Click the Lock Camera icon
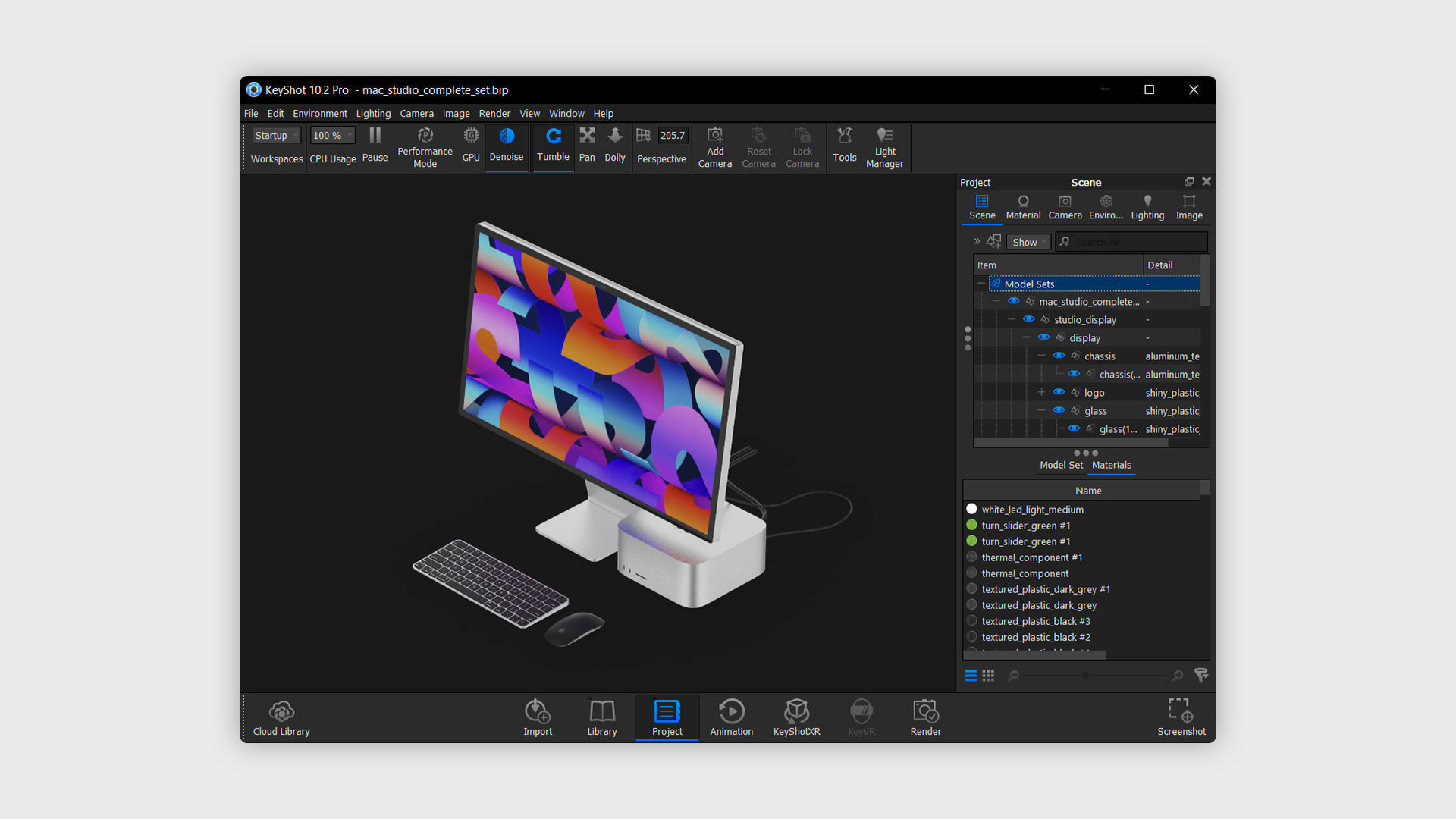Viewport: 1456px width, 819px height. tap(802, 135)
